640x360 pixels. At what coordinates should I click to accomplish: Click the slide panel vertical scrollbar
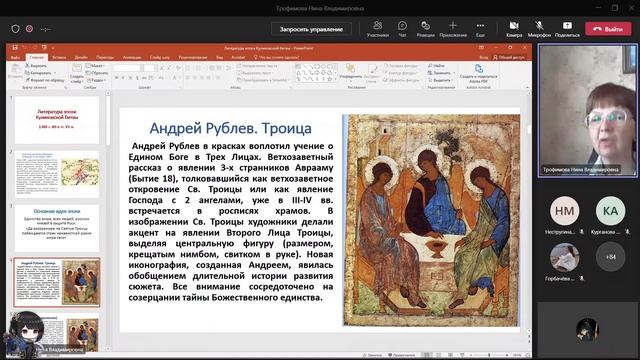tap(108, 220)
